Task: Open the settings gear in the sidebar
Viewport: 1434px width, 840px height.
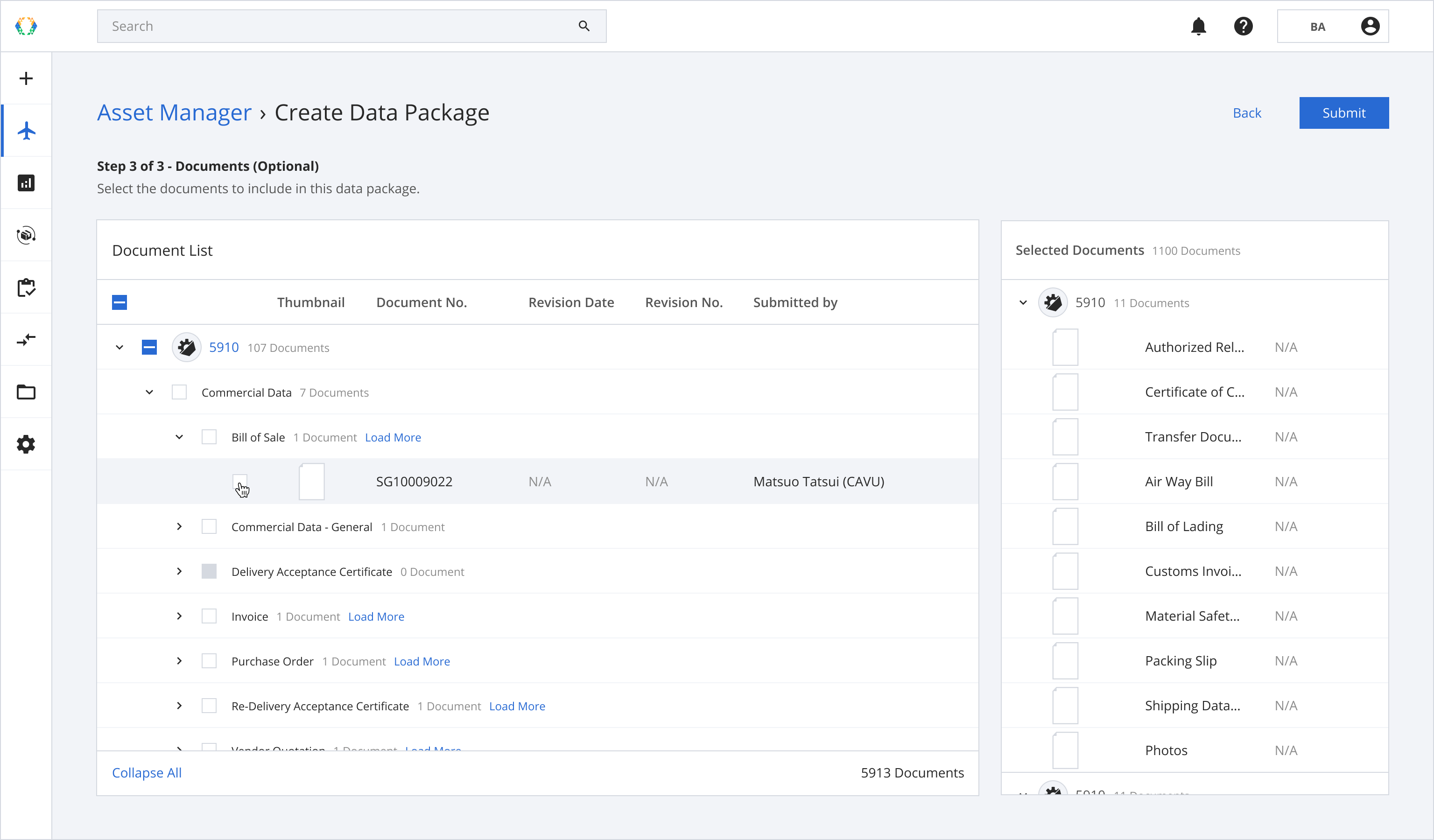Action: 26,444
